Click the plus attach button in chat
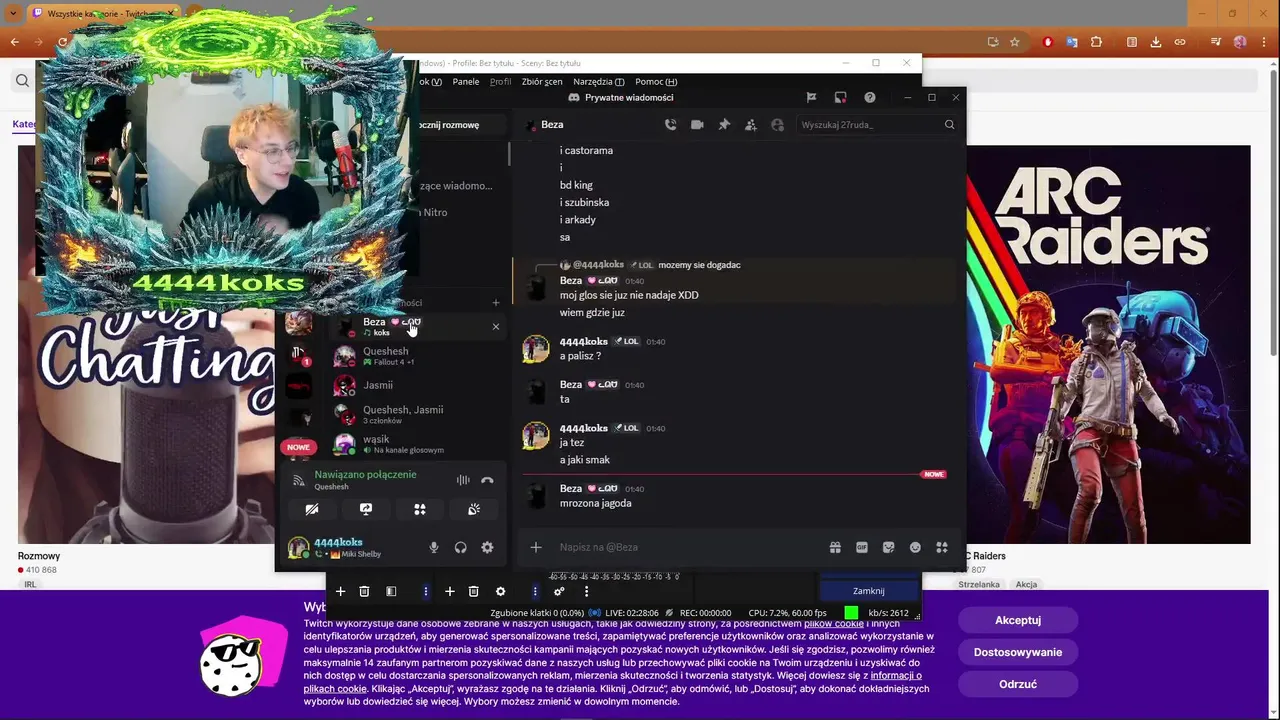The width and height of the screenshot is (1280, 720). (x=536, y=547)
